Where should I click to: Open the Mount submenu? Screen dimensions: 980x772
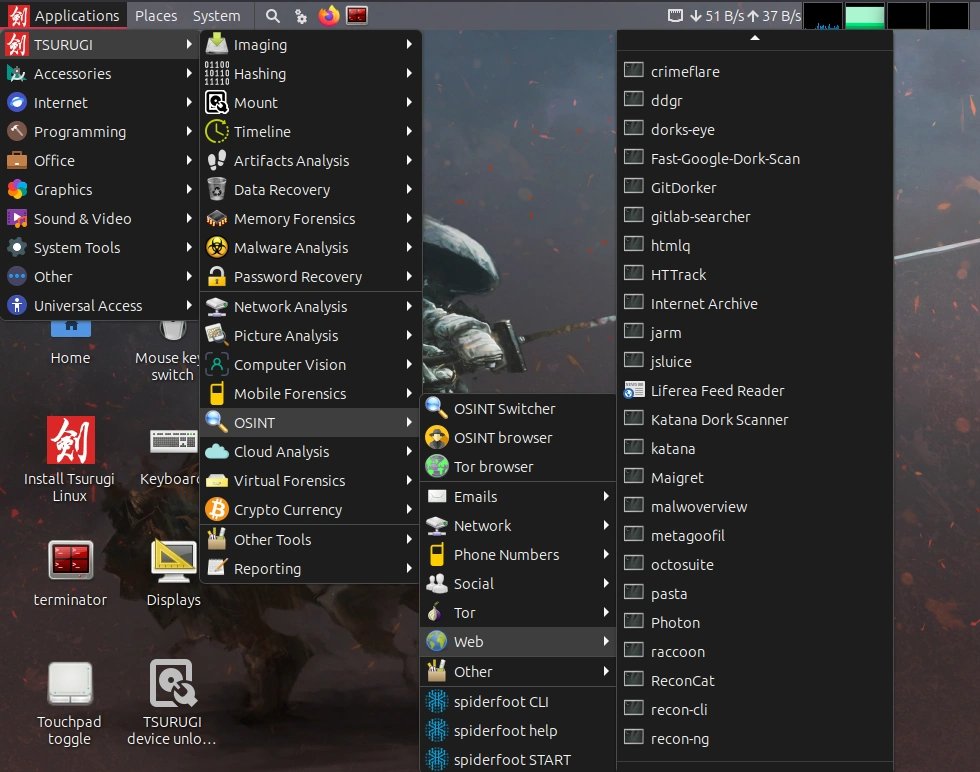(310, 103)
